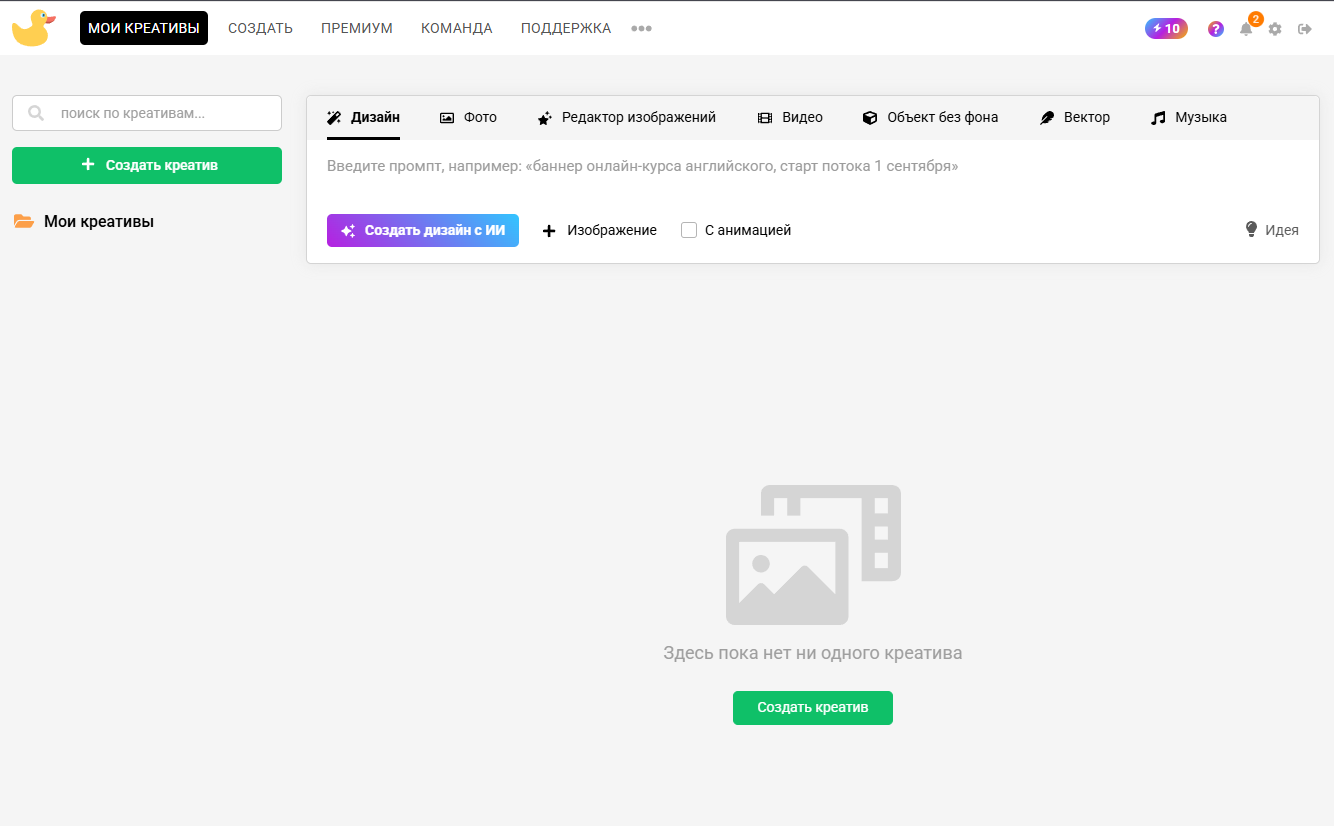
Task: Select the Мои креативы folder in sidebar
Action: coord(84,222)
